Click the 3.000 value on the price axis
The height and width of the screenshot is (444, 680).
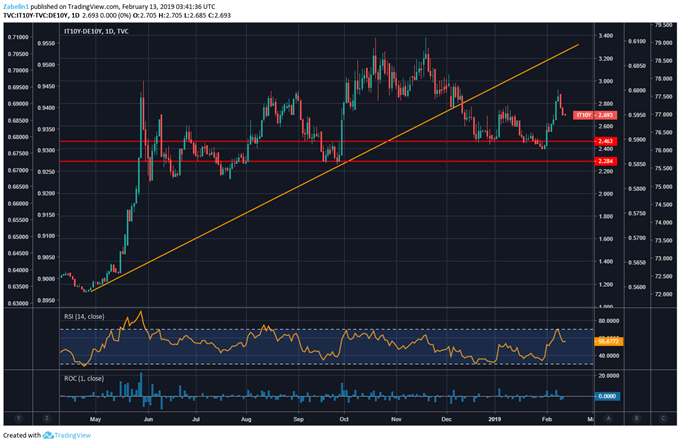pyautogui.click(x=606, y=81)
